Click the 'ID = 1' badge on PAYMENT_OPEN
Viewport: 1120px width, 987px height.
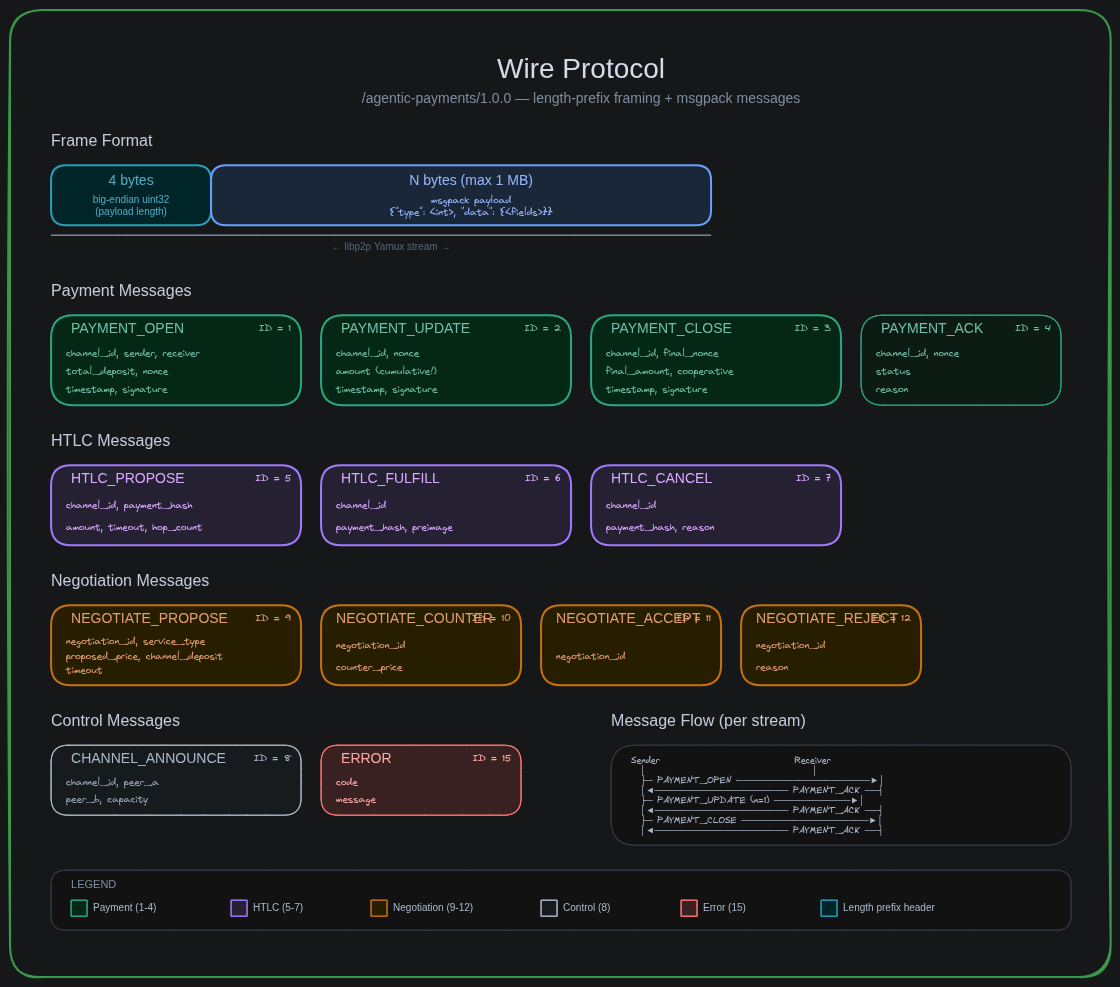click(x=274, y=328)
